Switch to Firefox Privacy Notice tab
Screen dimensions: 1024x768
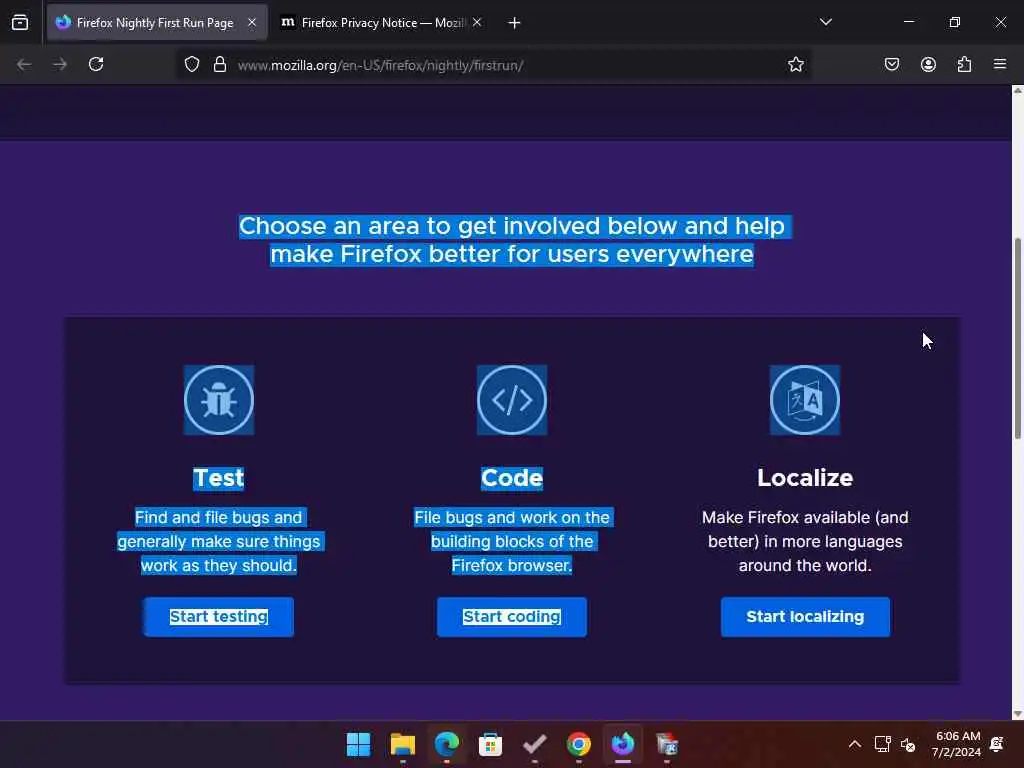tap(381, 23)
